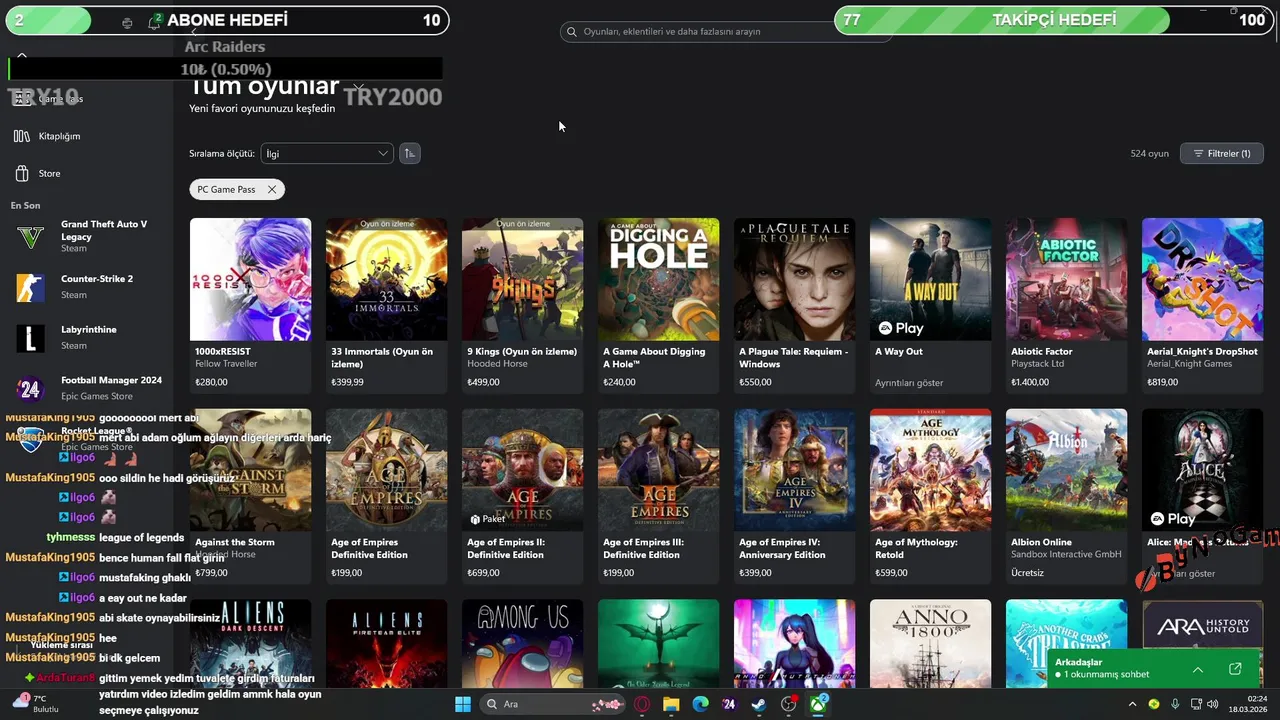Open the 9 Kings game thumbnail

tap(522, 279)
